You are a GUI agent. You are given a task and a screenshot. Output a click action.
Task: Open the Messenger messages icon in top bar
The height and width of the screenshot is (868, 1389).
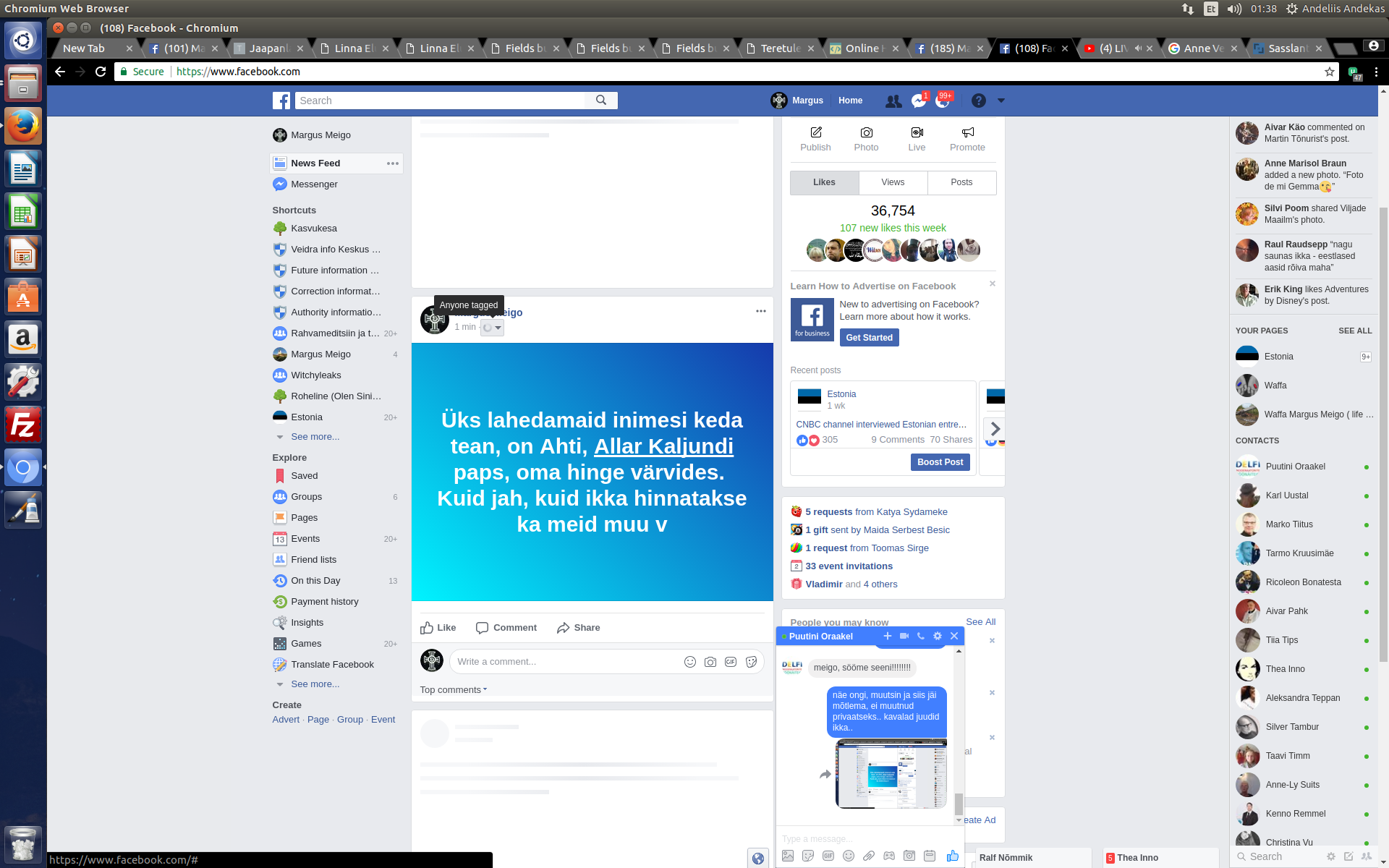[919, 101]
